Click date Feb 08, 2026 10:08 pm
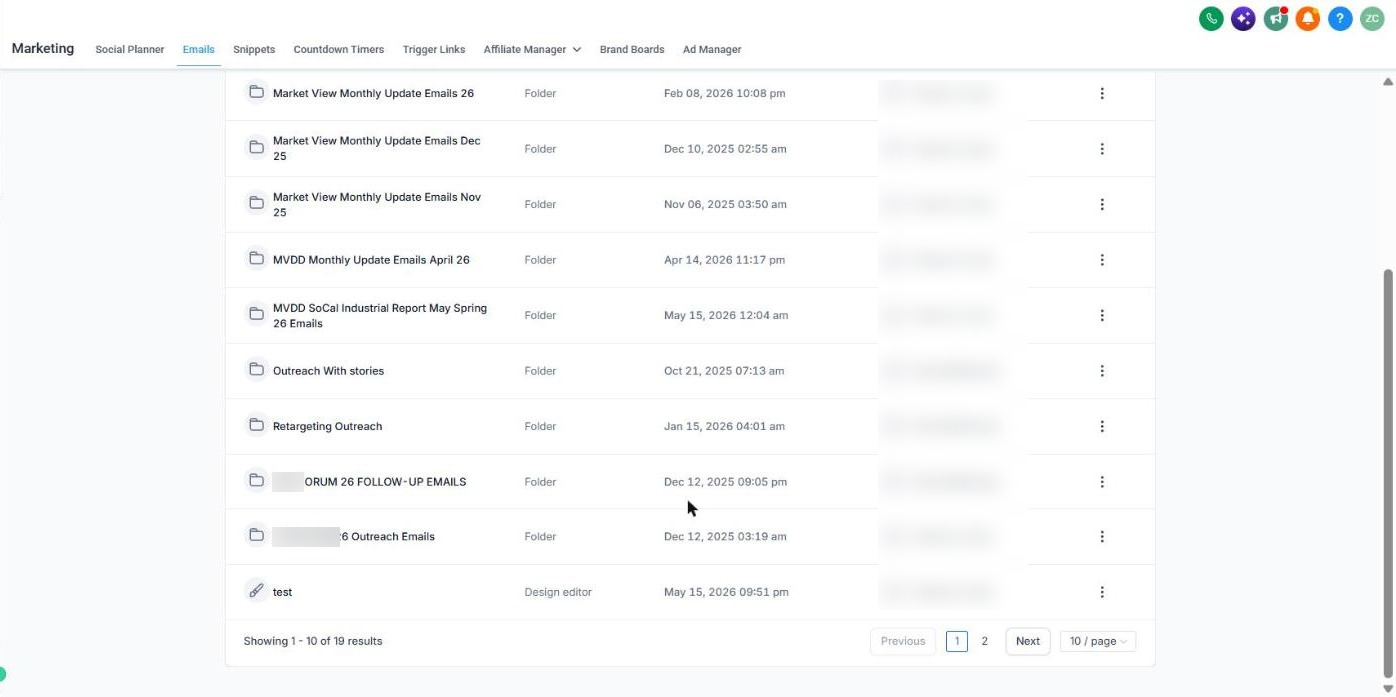 (x=724, y=93)
